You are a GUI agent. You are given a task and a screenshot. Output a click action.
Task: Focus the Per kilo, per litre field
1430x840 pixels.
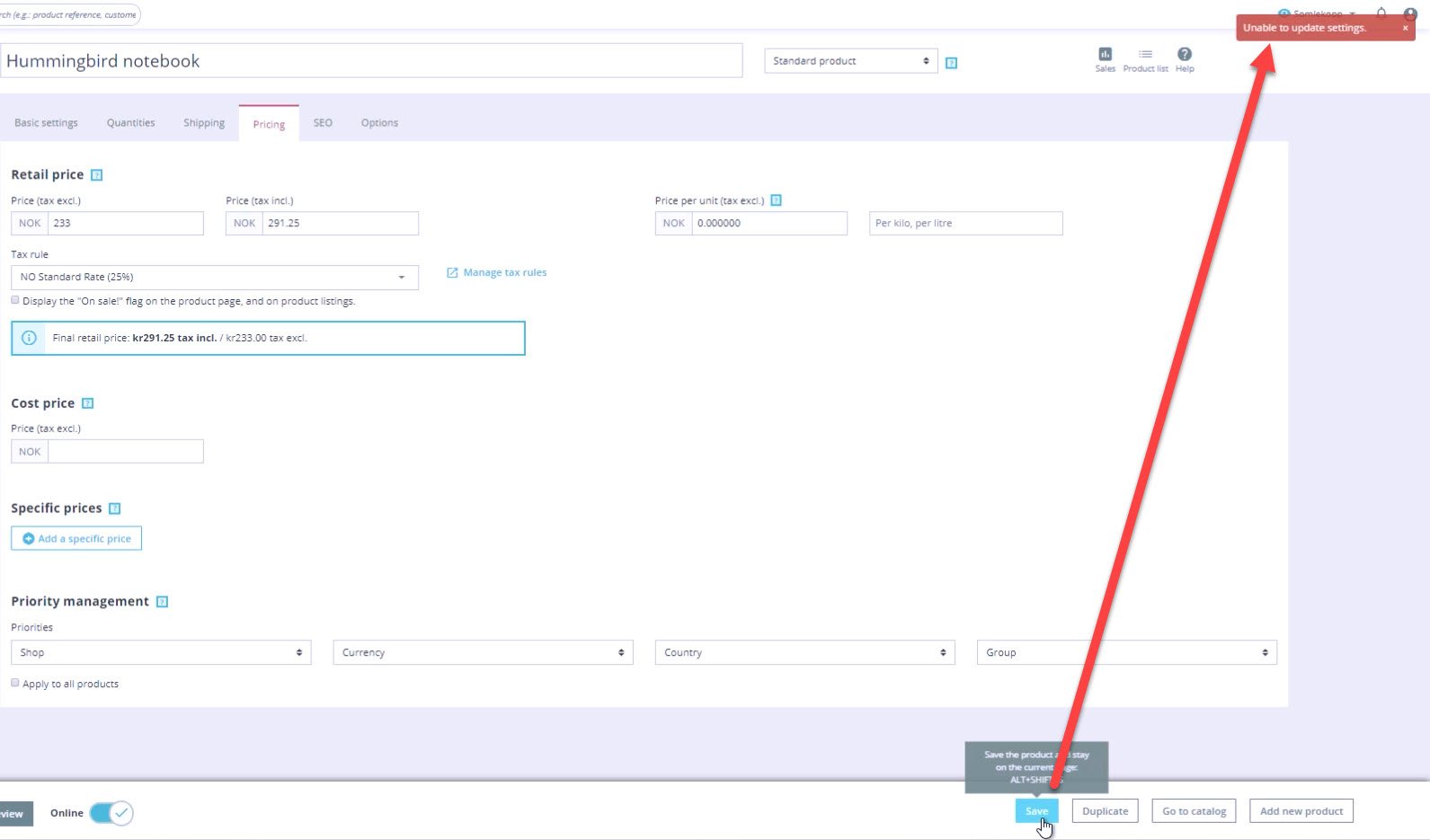point(966,223)
